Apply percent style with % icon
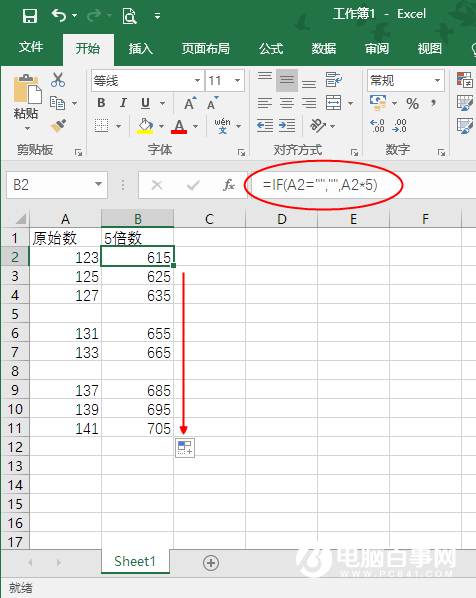This screenshot has height=598, width=476. pos(412,103)
